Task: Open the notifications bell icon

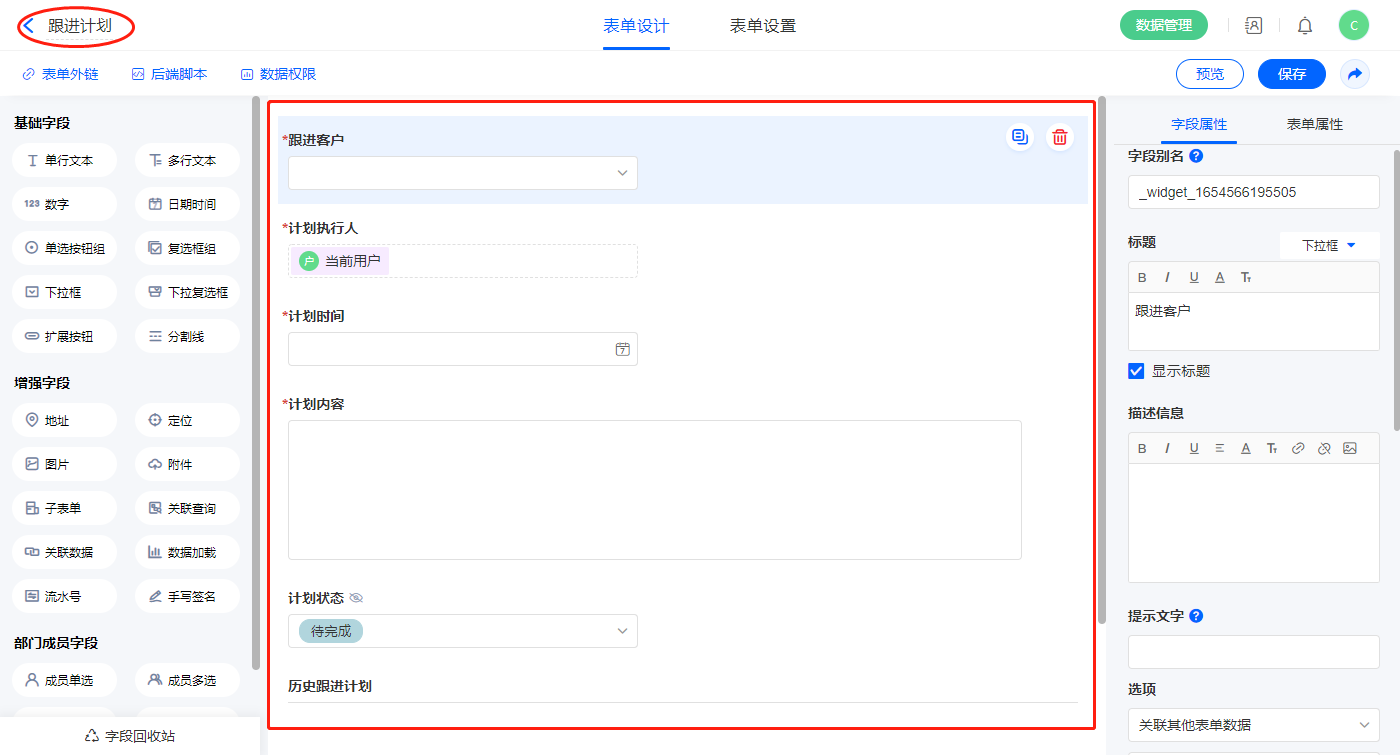Action: click(1305, 26)
